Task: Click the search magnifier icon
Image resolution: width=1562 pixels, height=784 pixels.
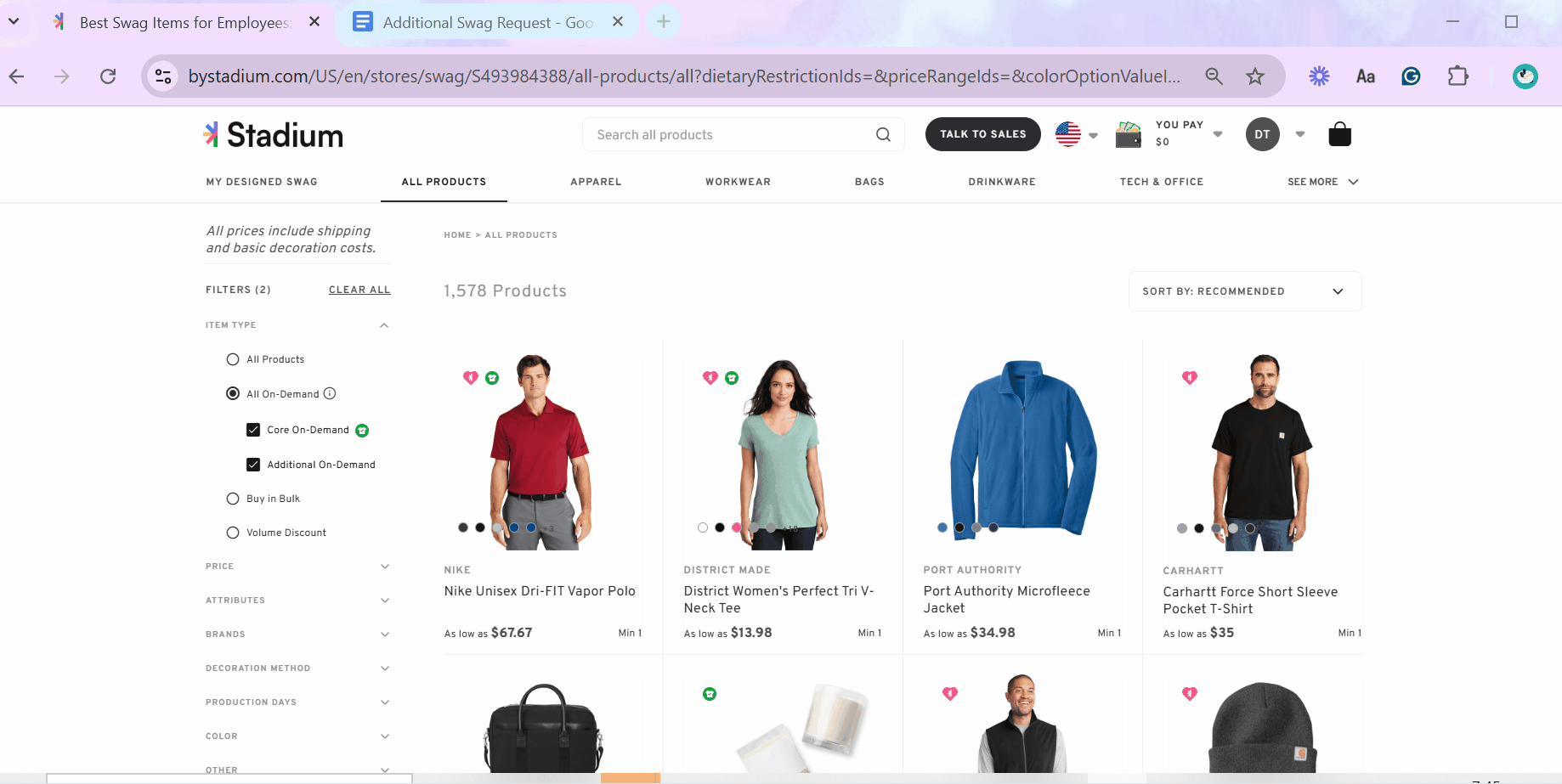Action: [x=883, y=134]
